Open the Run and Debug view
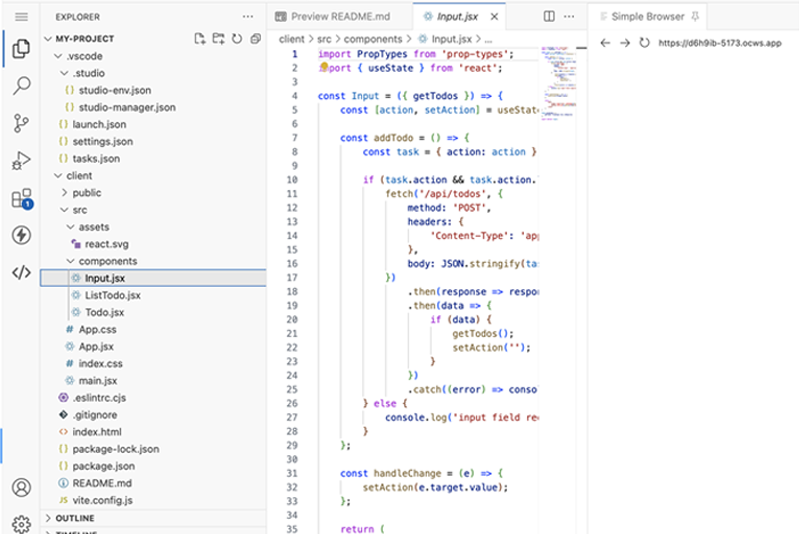This screenshot has height=534, width=800. click(x=21, y=160)
